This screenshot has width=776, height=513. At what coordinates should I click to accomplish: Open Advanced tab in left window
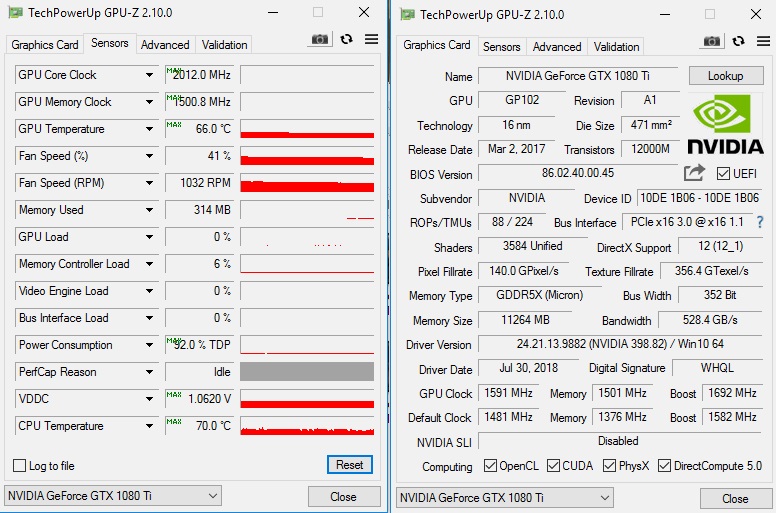(165, 45)
